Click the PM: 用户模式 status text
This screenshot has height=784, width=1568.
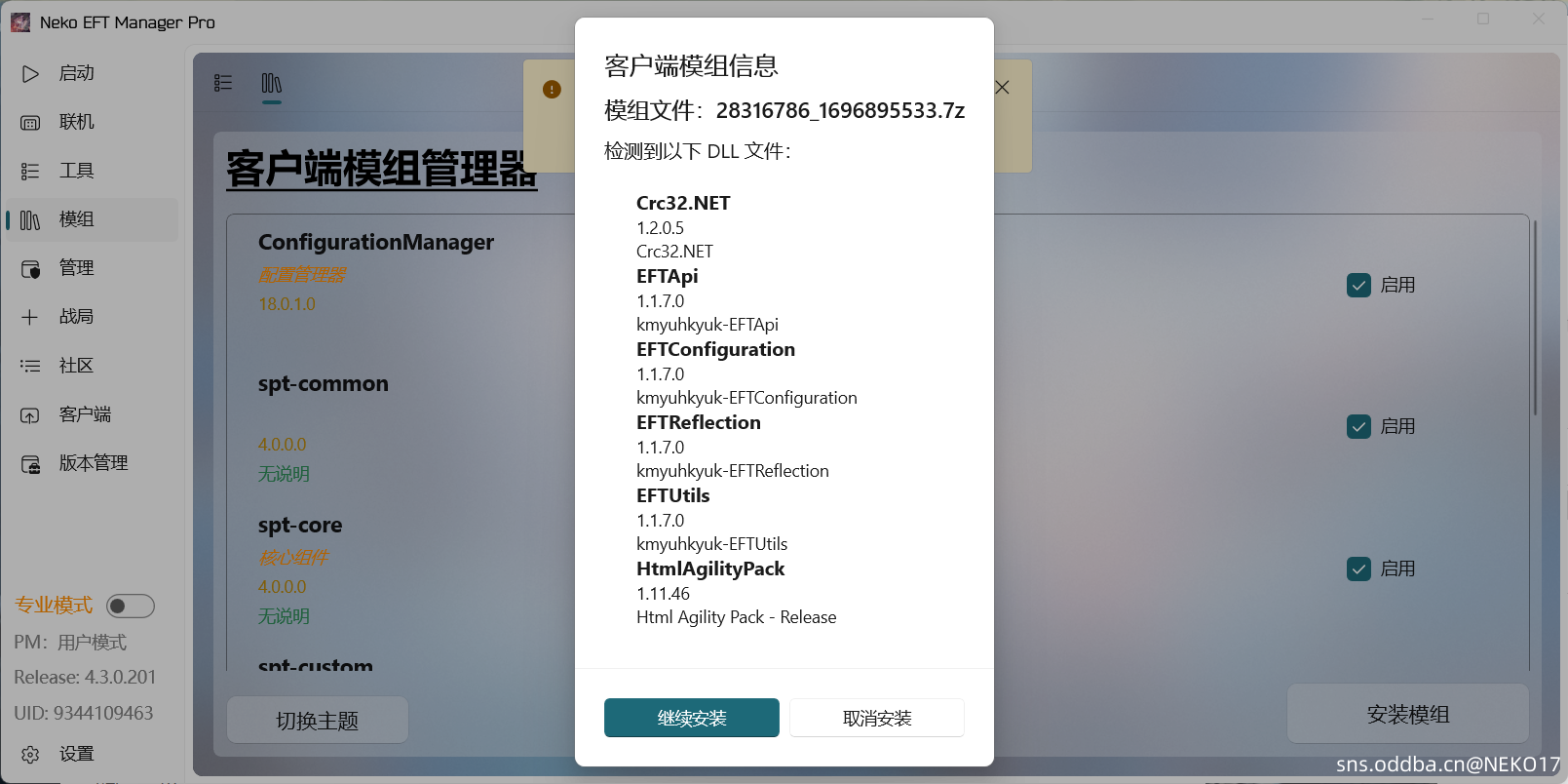(x=70, y=643)
